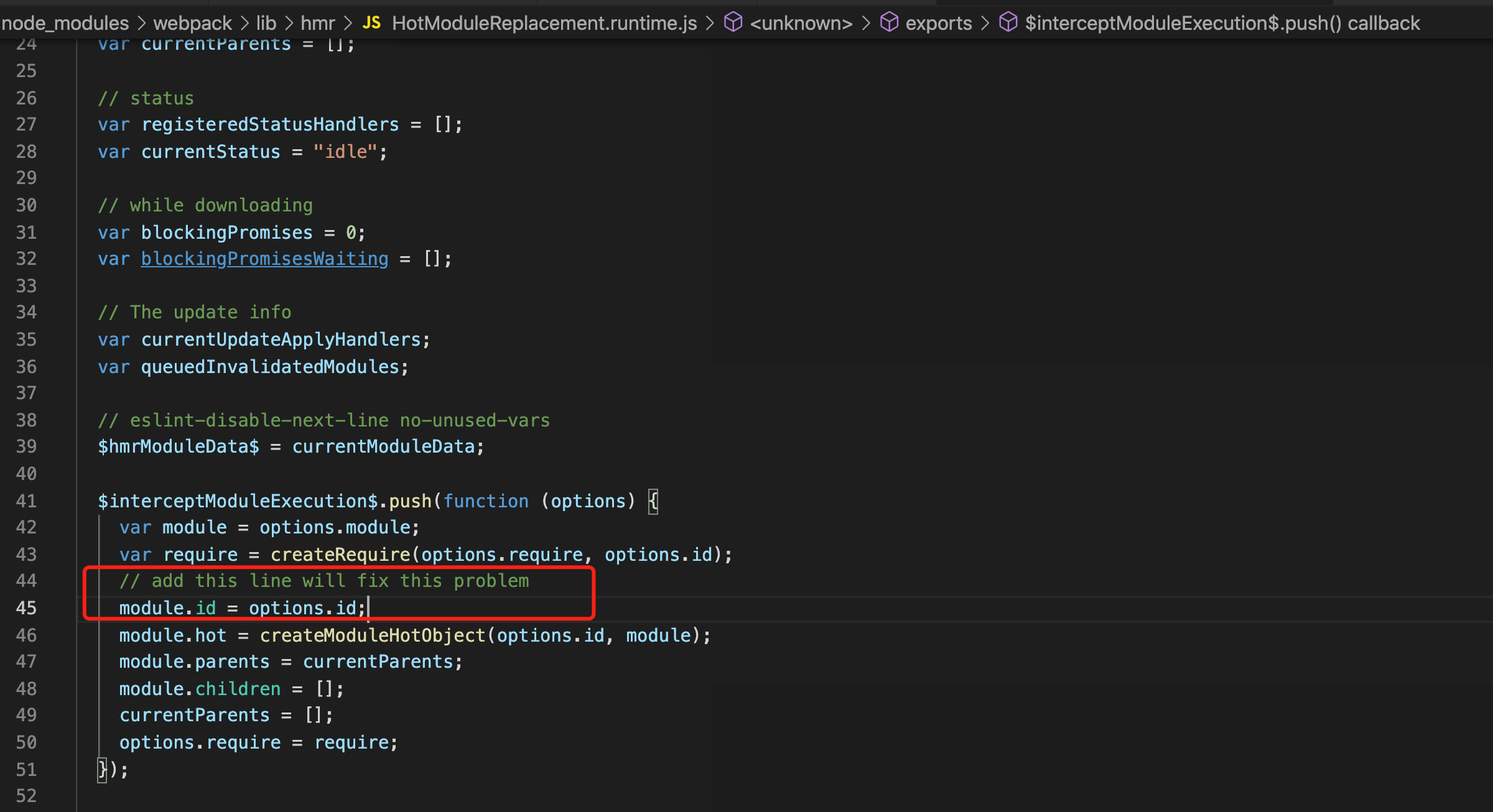The image size is (1493, 812).
Task: Click the '// The update info' comment
Action: pyautogui.click(x=195, y=312)
